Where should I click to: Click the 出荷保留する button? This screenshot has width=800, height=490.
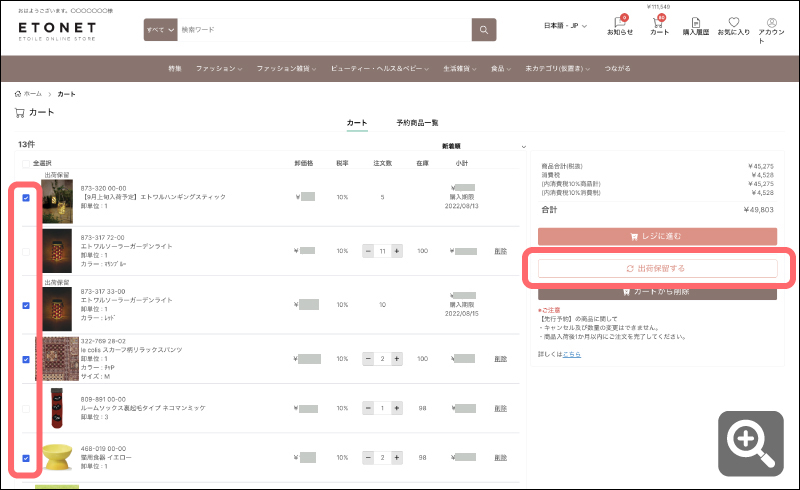click(x=657, y=268)
